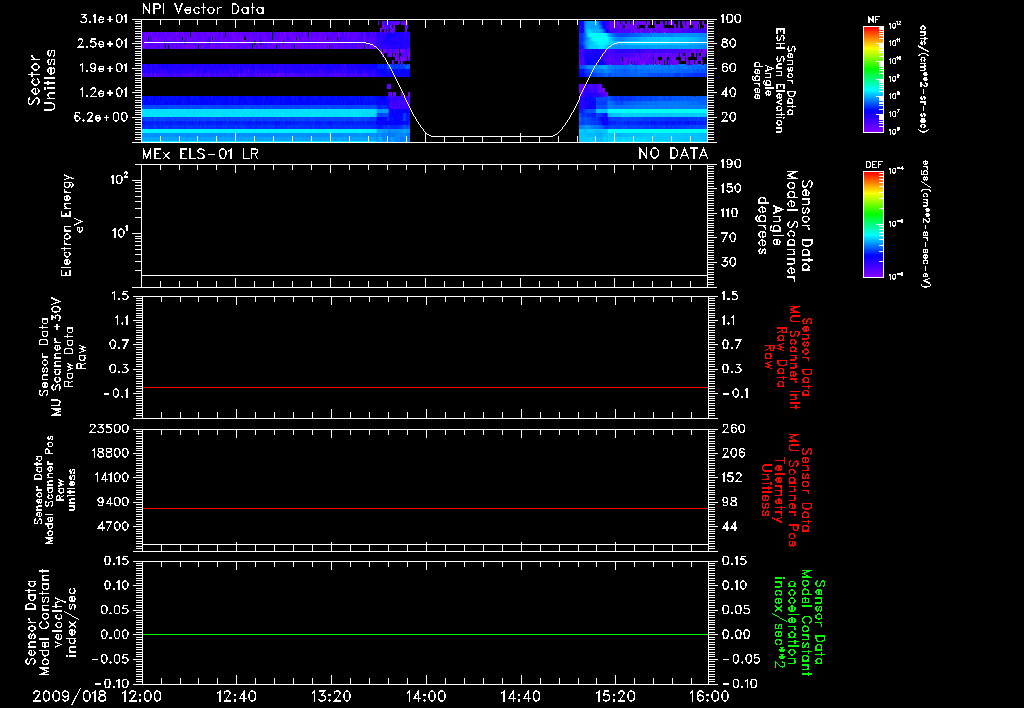Click the 3.1e+01 sector tick label
The width and height of the screenshot is (1024, 708).
pos(103,19)
